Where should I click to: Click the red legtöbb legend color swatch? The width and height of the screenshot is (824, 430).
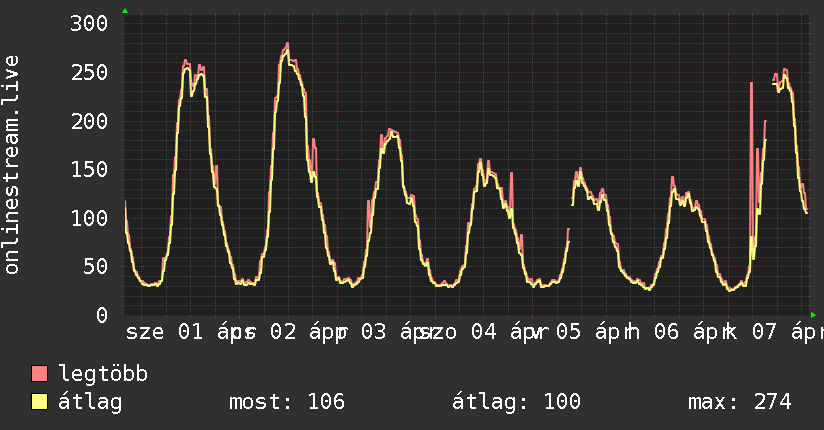40,374
